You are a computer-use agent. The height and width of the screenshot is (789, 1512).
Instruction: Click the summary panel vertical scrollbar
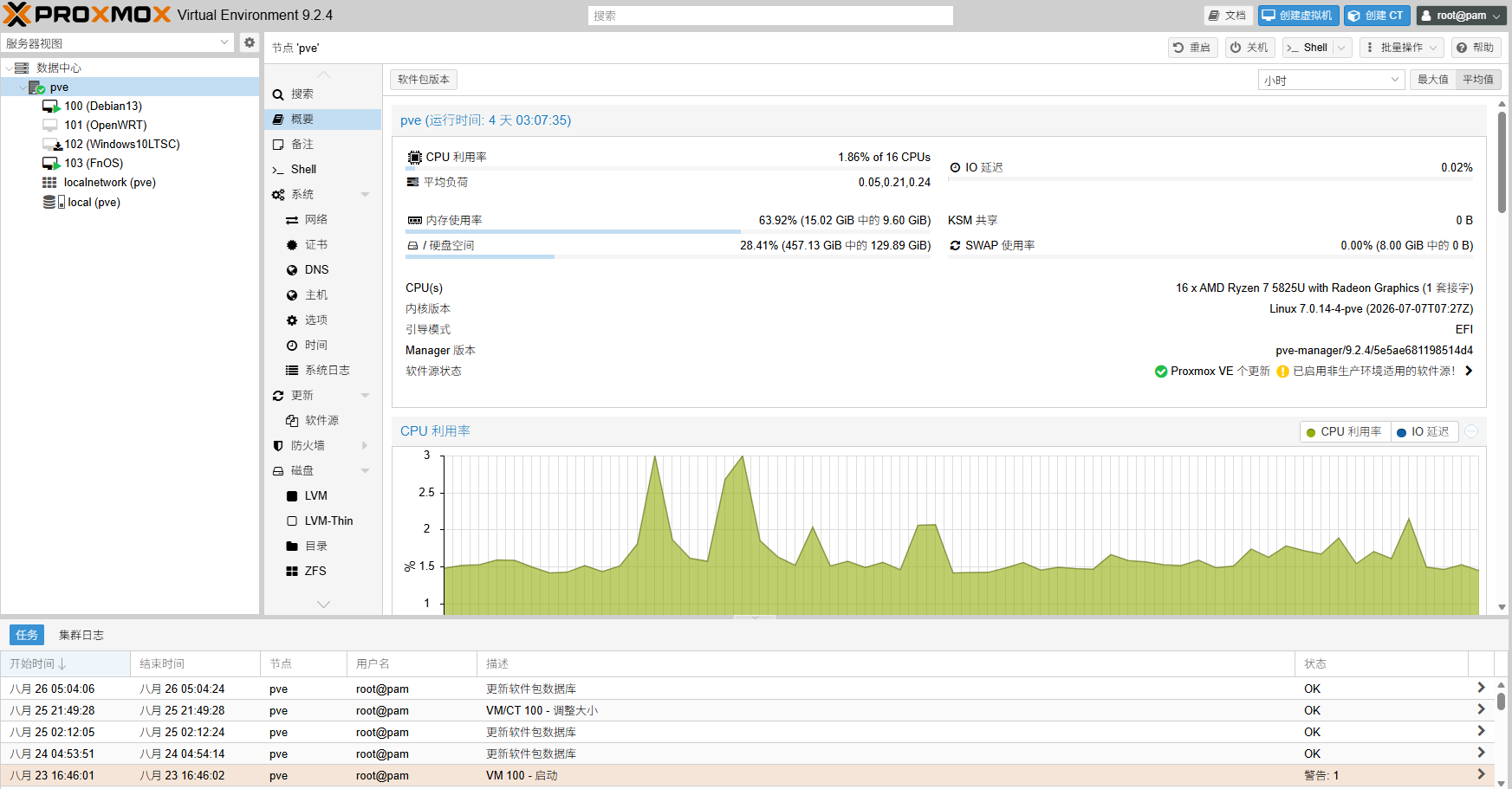1502,162
